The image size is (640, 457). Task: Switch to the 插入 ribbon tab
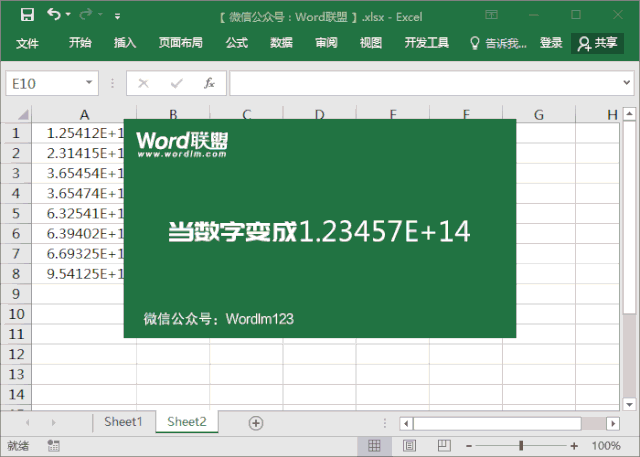pyautogui.click(x=125, y=42)
